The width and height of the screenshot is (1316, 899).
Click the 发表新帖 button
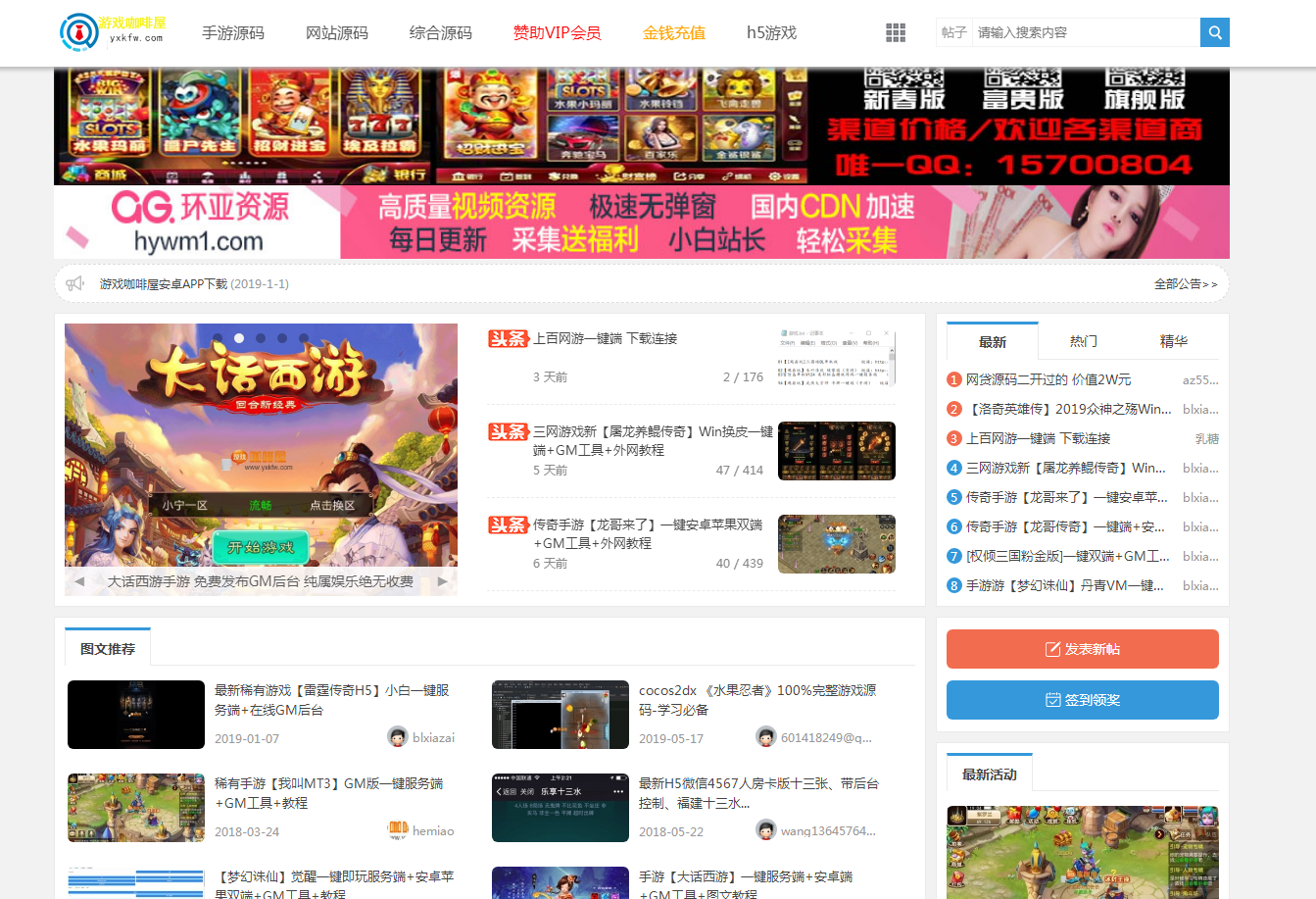[x=1082, y=649]
